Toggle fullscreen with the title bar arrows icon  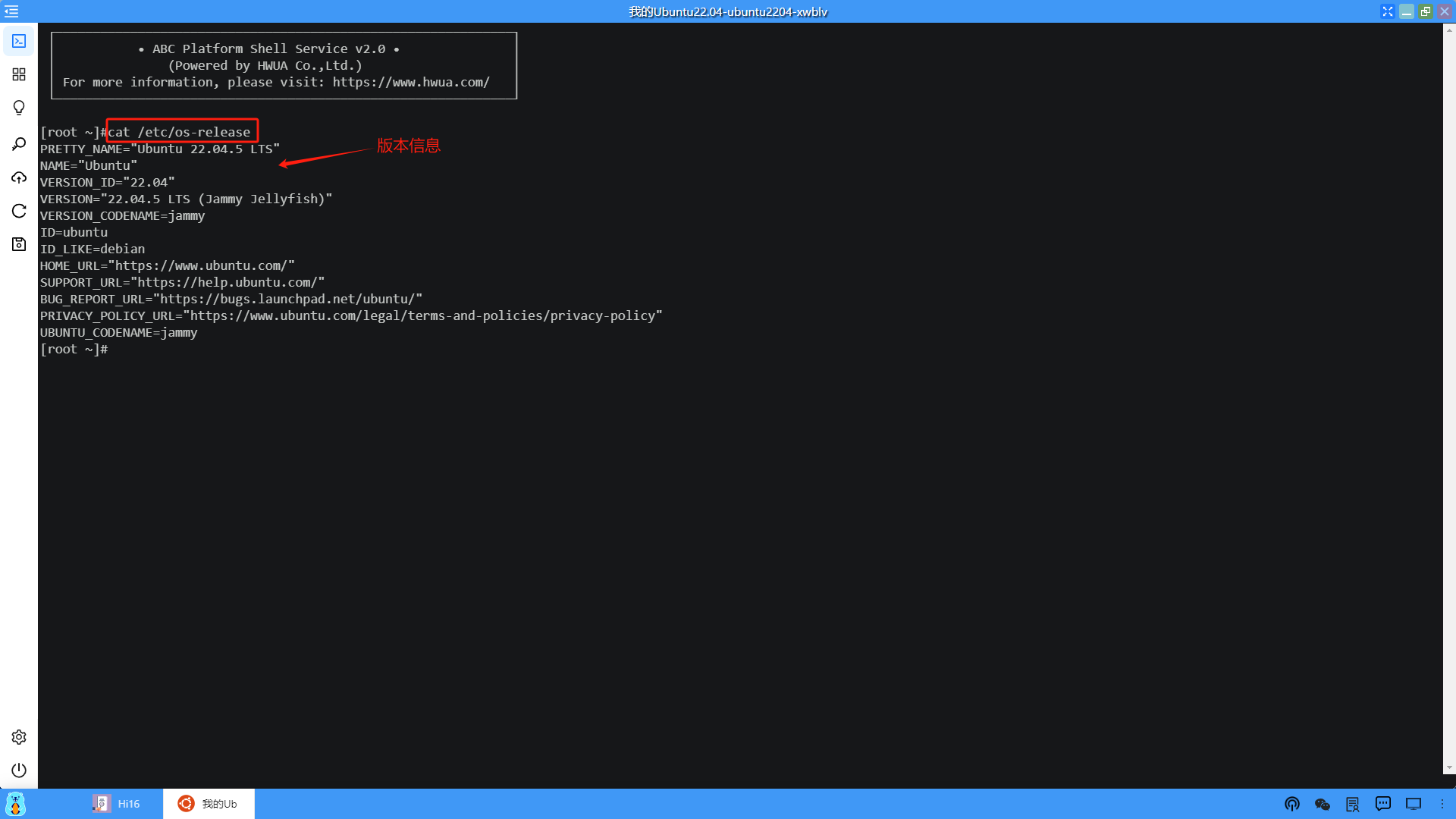tap(1388, 11)
